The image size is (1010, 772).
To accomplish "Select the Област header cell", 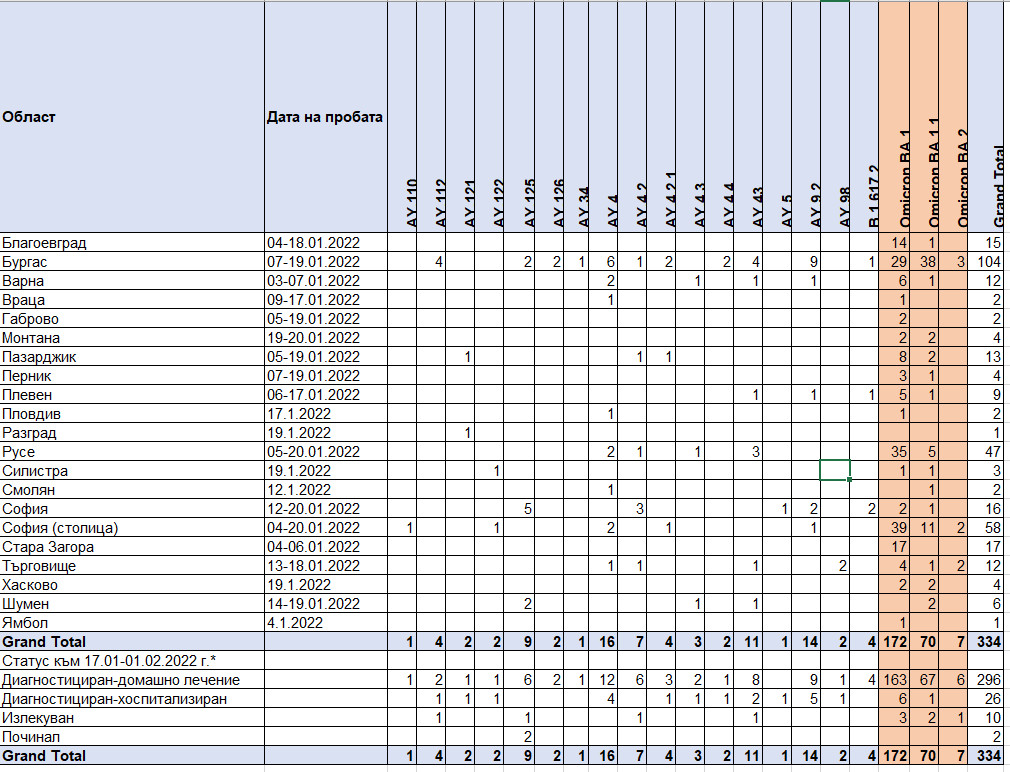I will (132, 117).
